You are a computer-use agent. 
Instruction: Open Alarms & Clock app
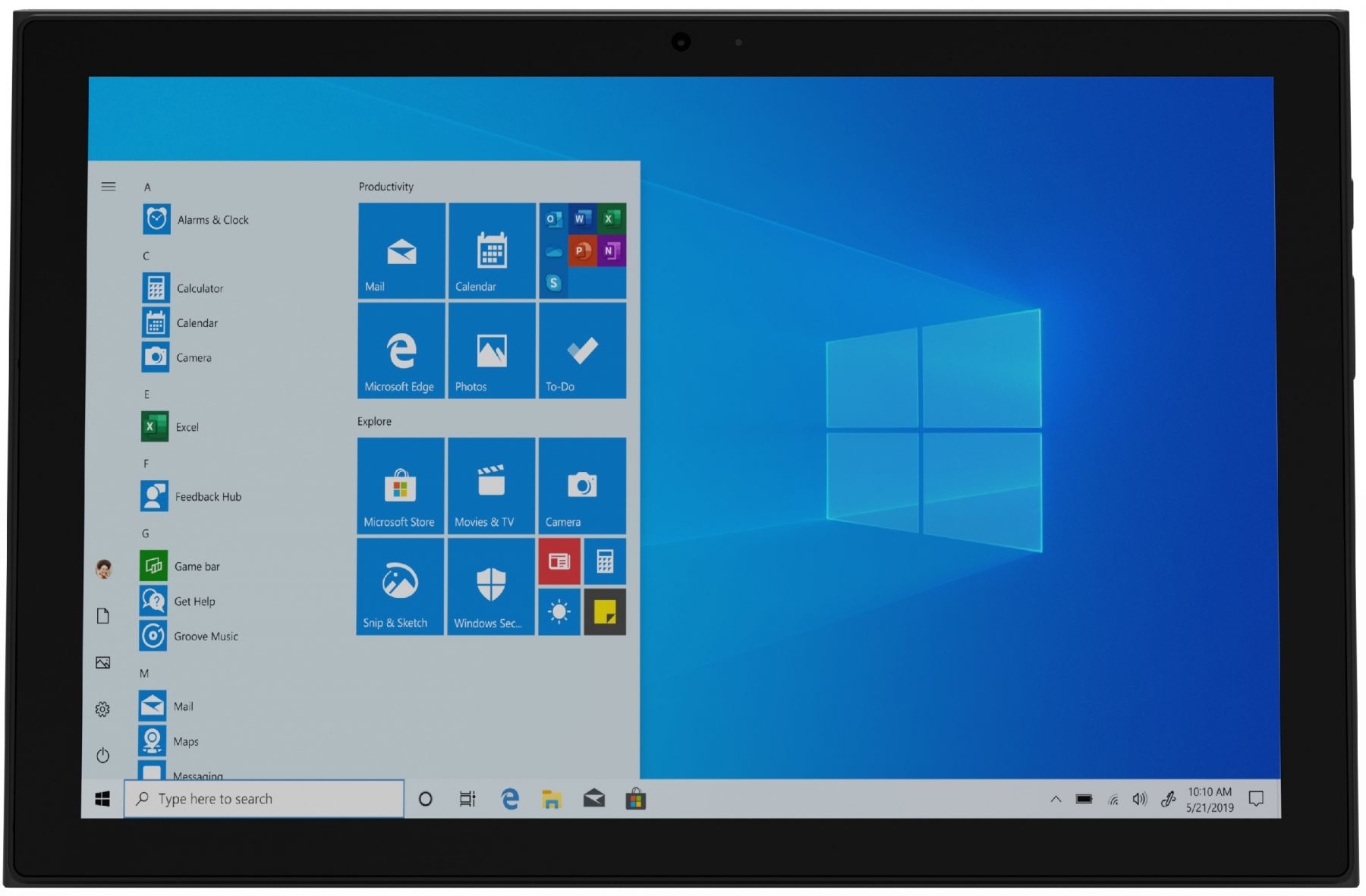197,219
